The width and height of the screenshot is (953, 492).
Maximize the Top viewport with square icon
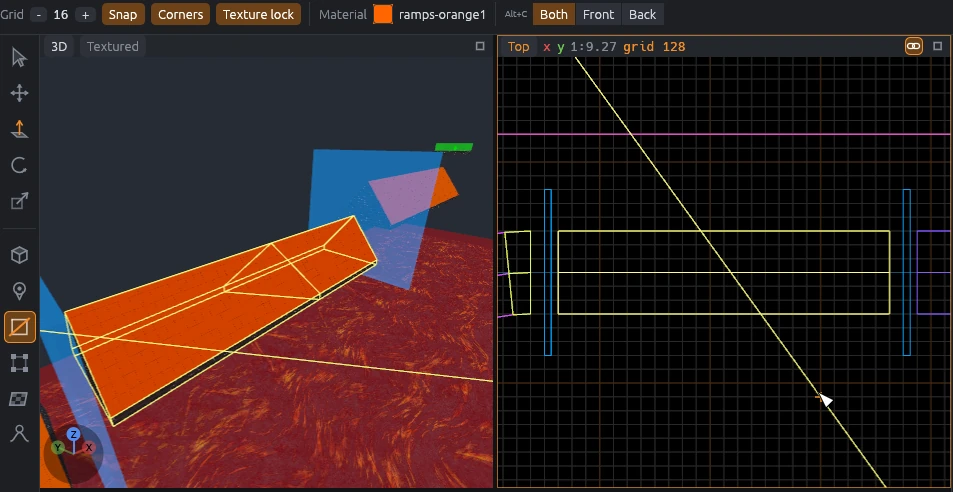pos(937,46)
